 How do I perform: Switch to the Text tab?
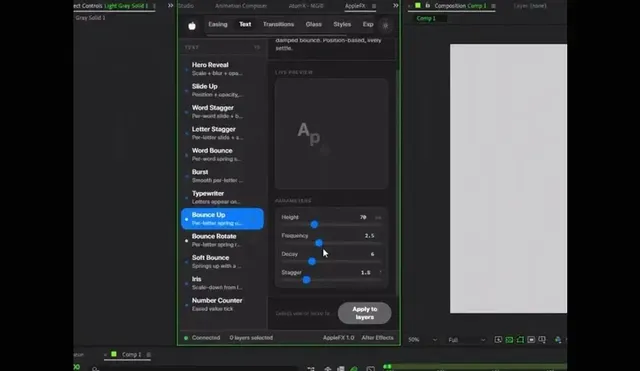coord(245,24)
